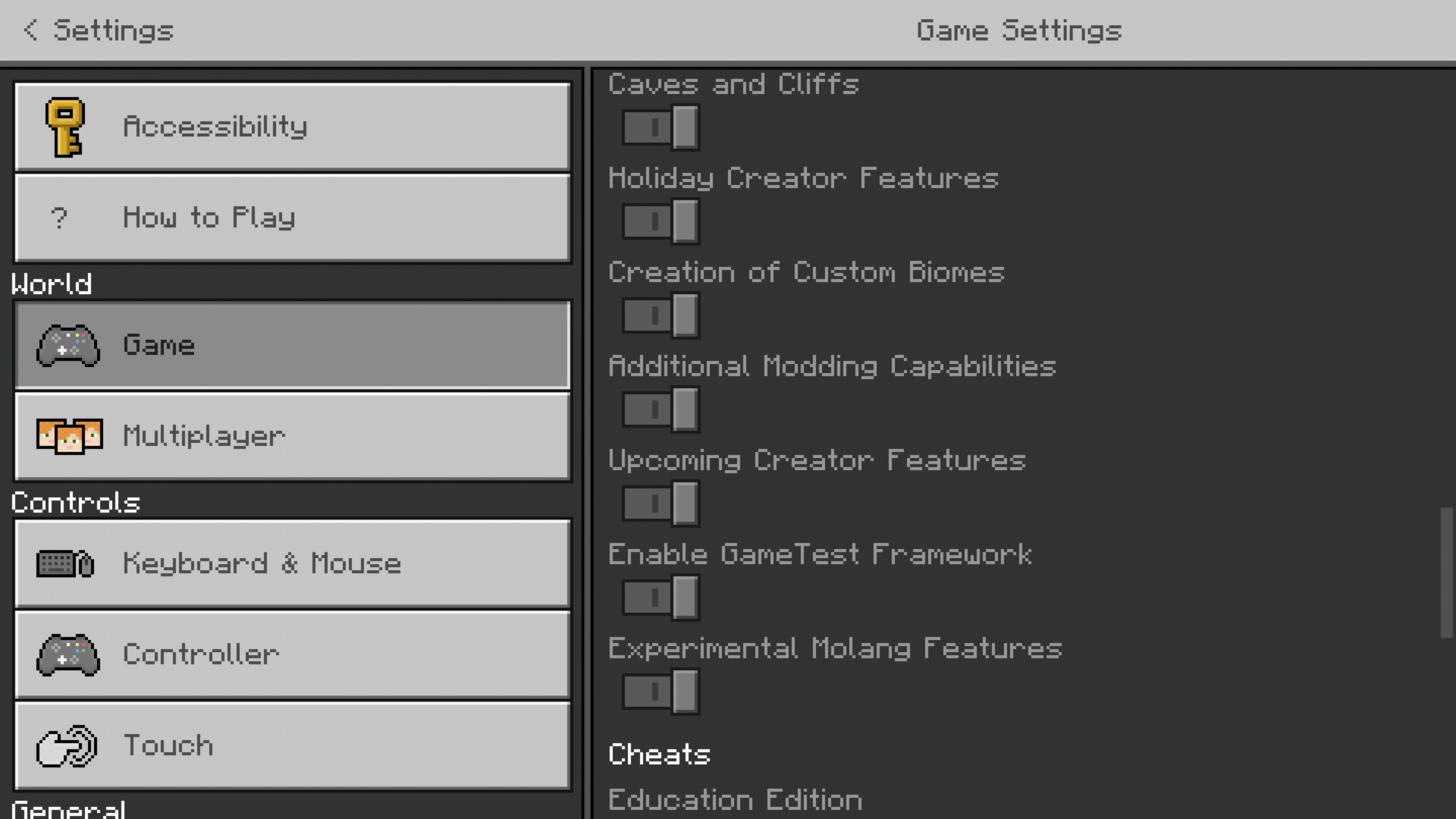Click the Controller gamepad icon
This screenshot has height=819, width=1456.
point(68,654)
